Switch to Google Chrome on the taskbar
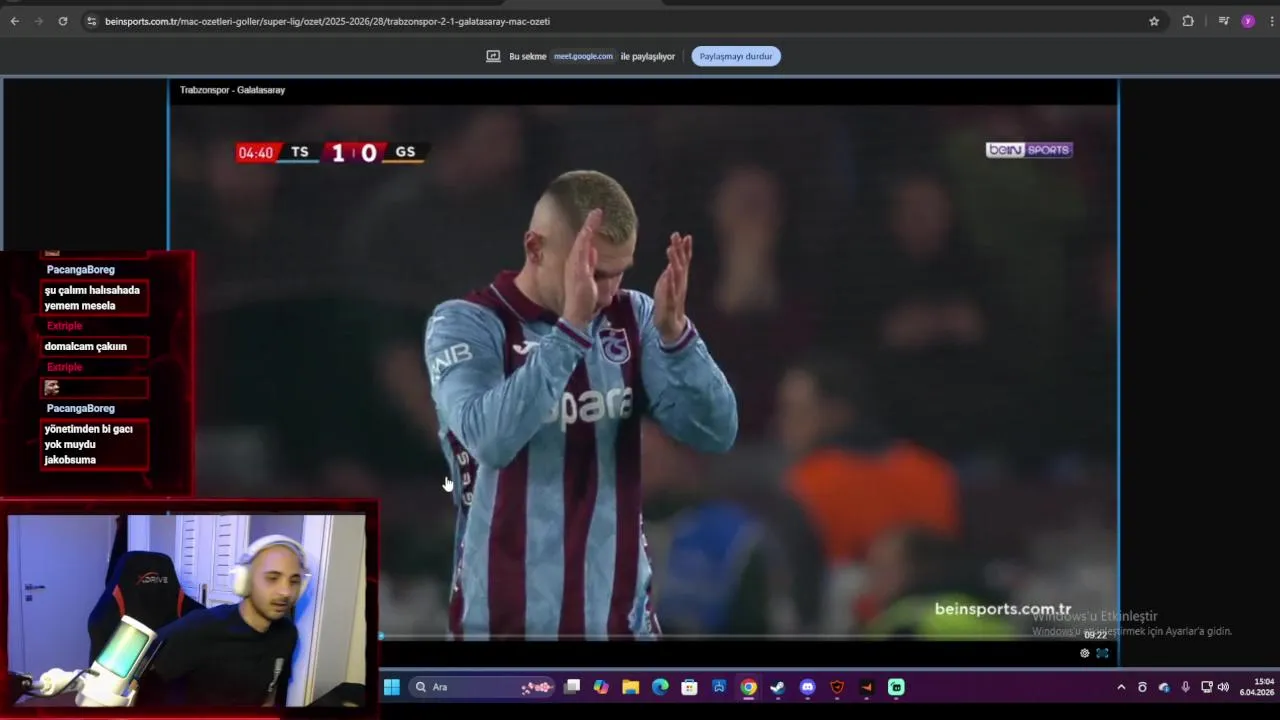 748,687
